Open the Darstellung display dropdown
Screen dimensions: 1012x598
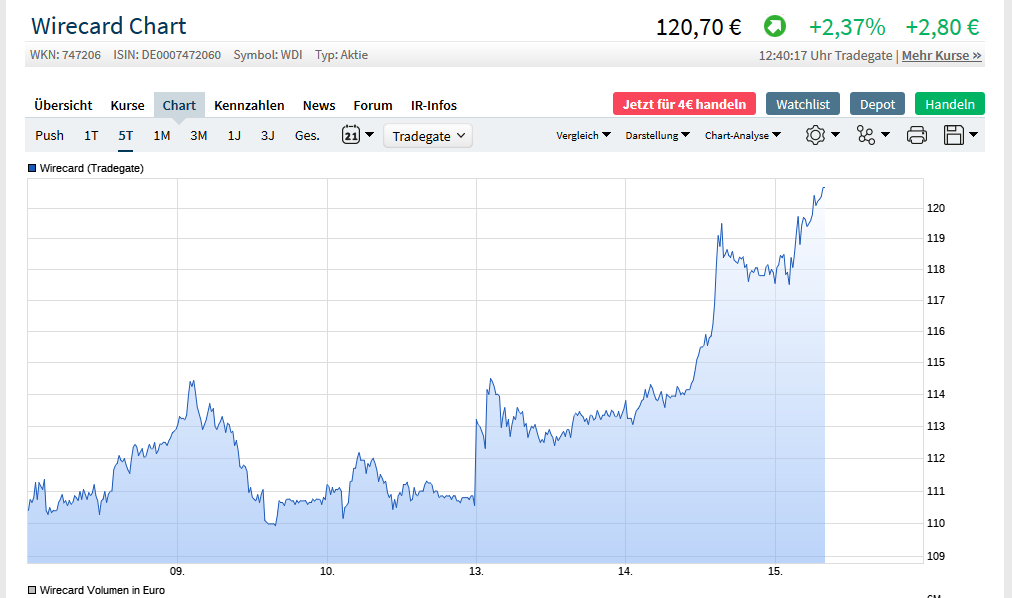[x=657, y=134]
